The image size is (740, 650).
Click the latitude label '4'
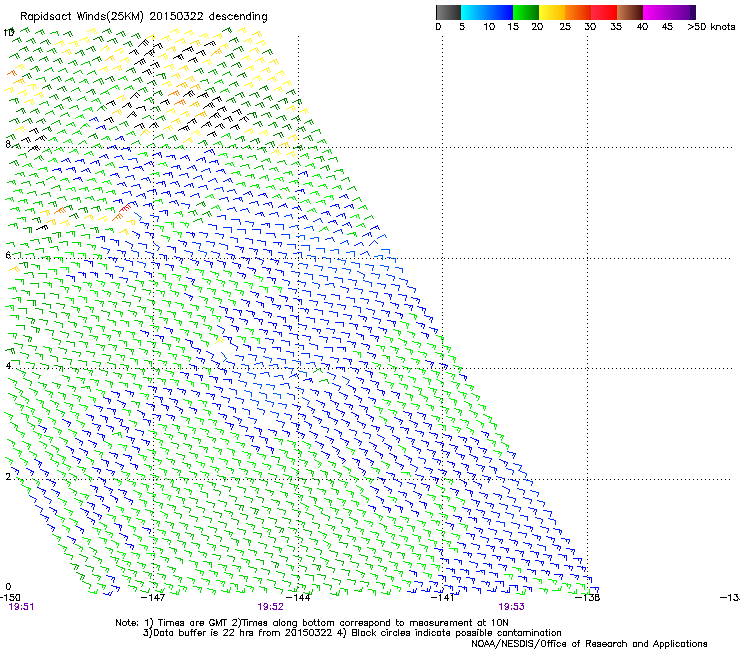[8, 365]
